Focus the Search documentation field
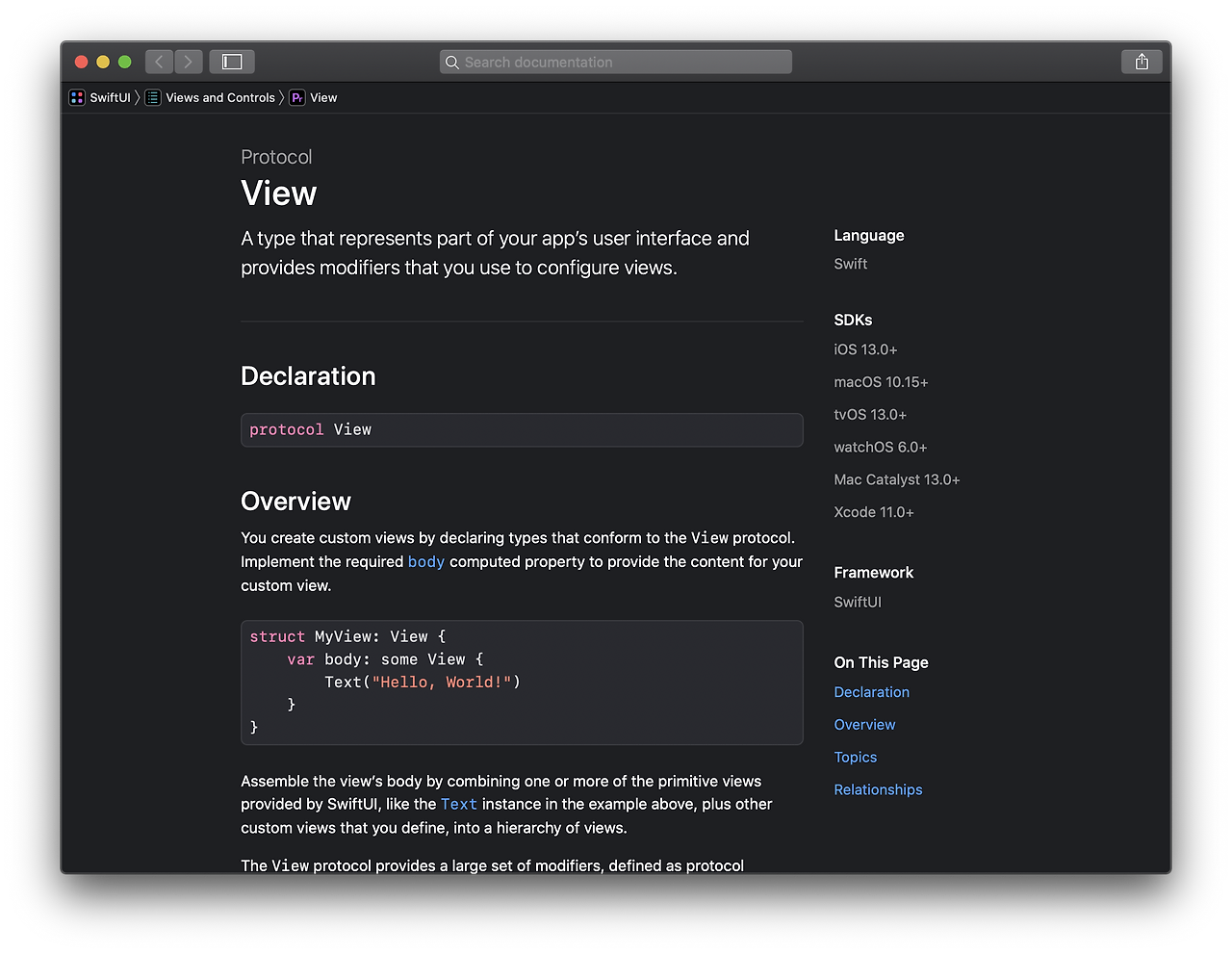The width and height of the screenshot is (1232, 954). [616, 62]
